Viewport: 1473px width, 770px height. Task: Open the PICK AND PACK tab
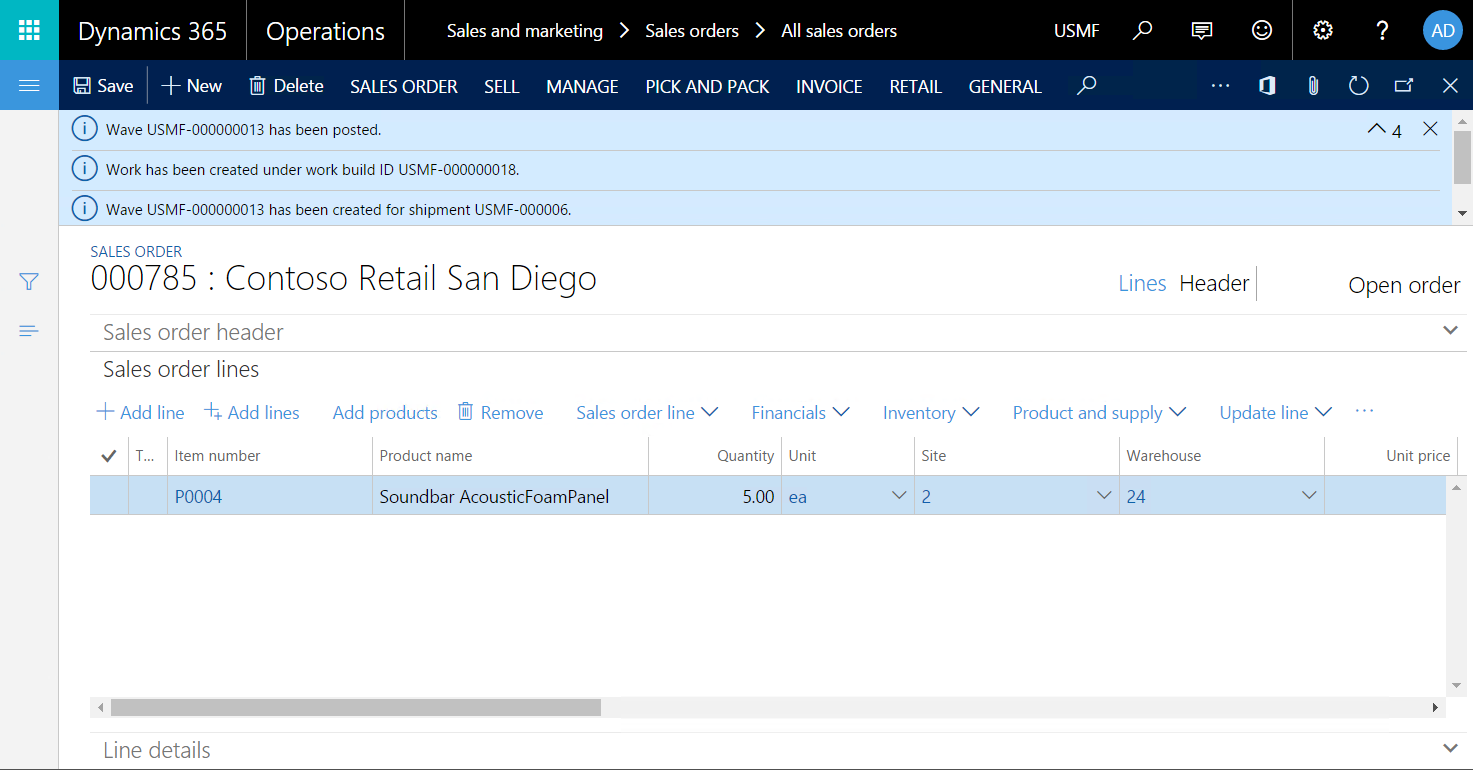pyautogui.click(x=707, y=87)
